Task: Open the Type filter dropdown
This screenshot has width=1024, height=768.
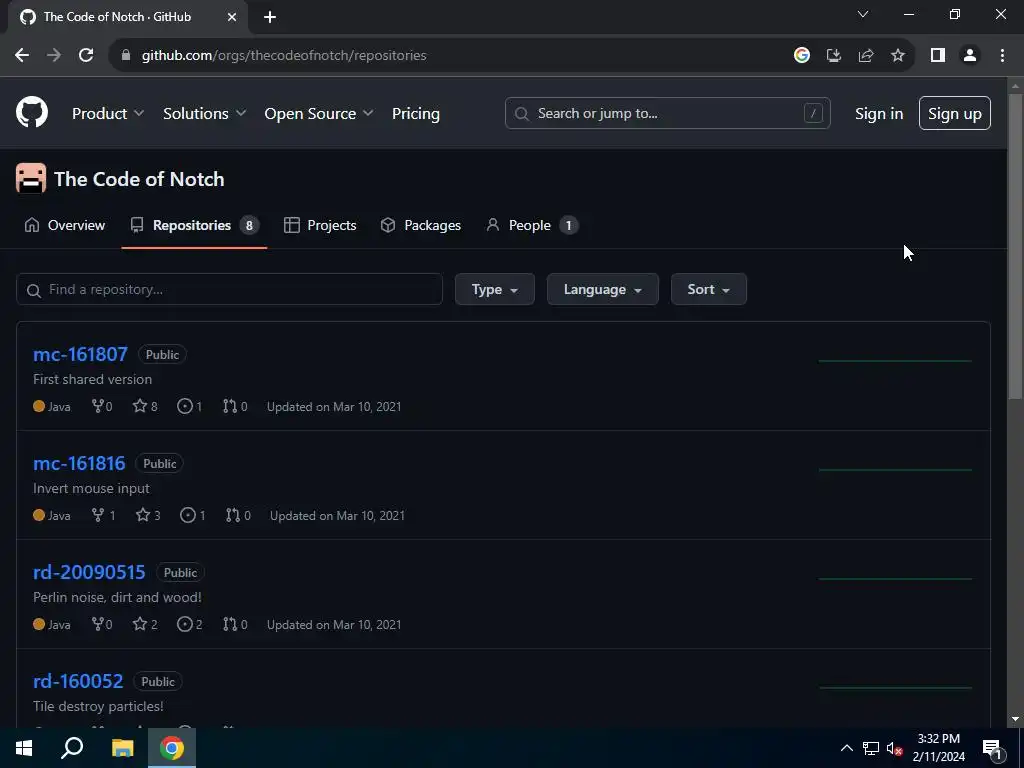Action: click(494, 289)
